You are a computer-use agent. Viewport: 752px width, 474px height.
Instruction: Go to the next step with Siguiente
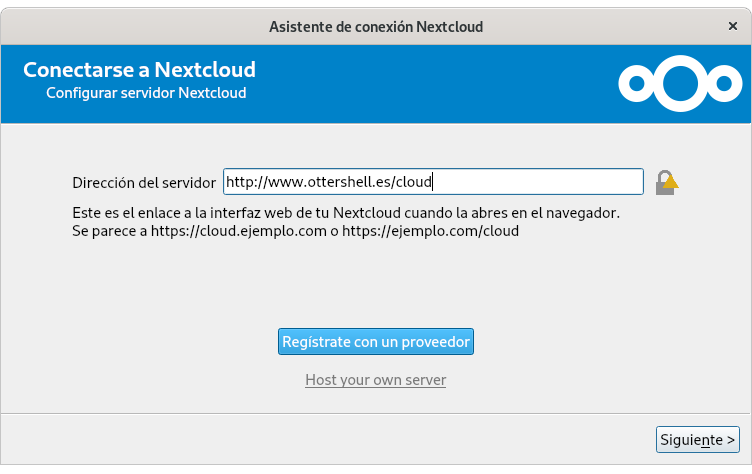tap(698, 439)
